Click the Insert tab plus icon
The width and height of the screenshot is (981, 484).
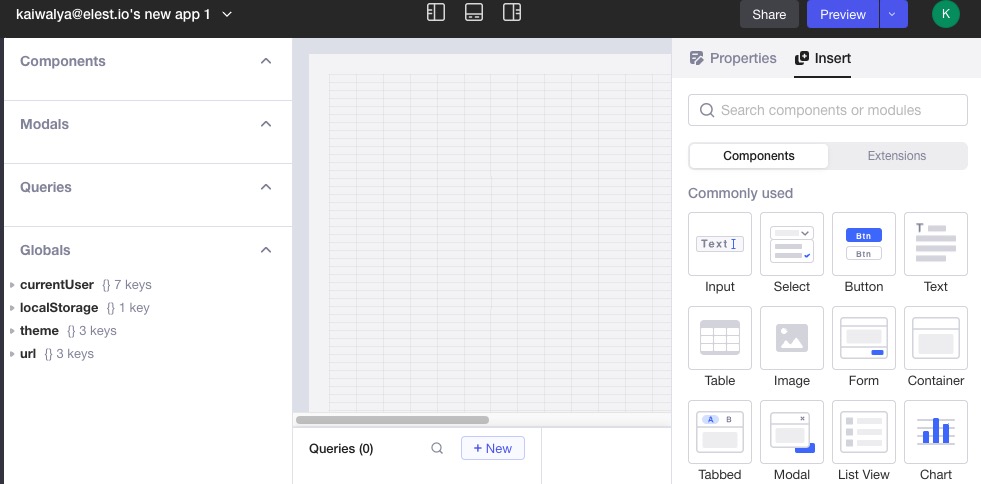click(x=801, y=58)
